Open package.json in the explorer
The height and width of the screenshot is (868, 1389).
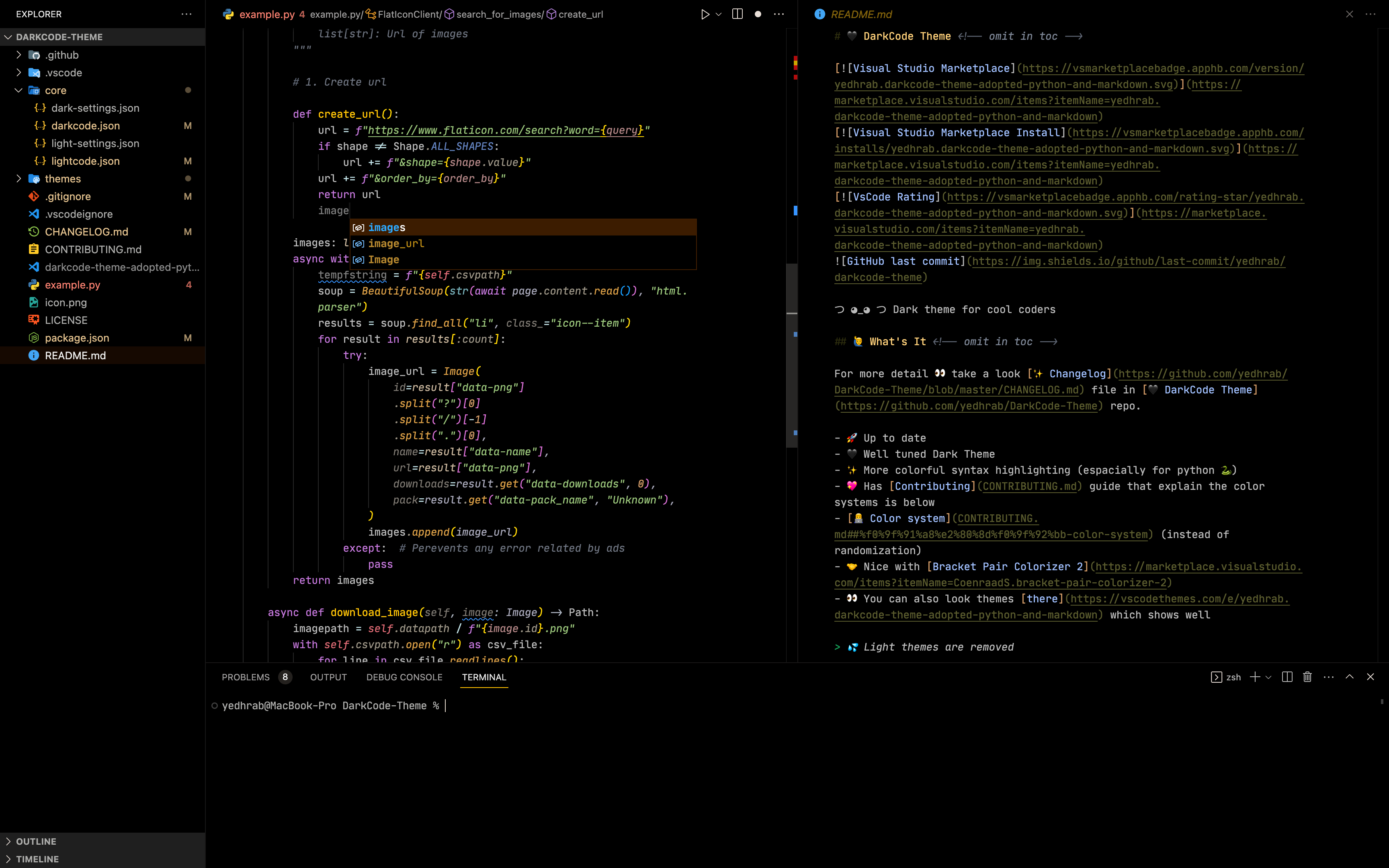(x=77, y=338)
